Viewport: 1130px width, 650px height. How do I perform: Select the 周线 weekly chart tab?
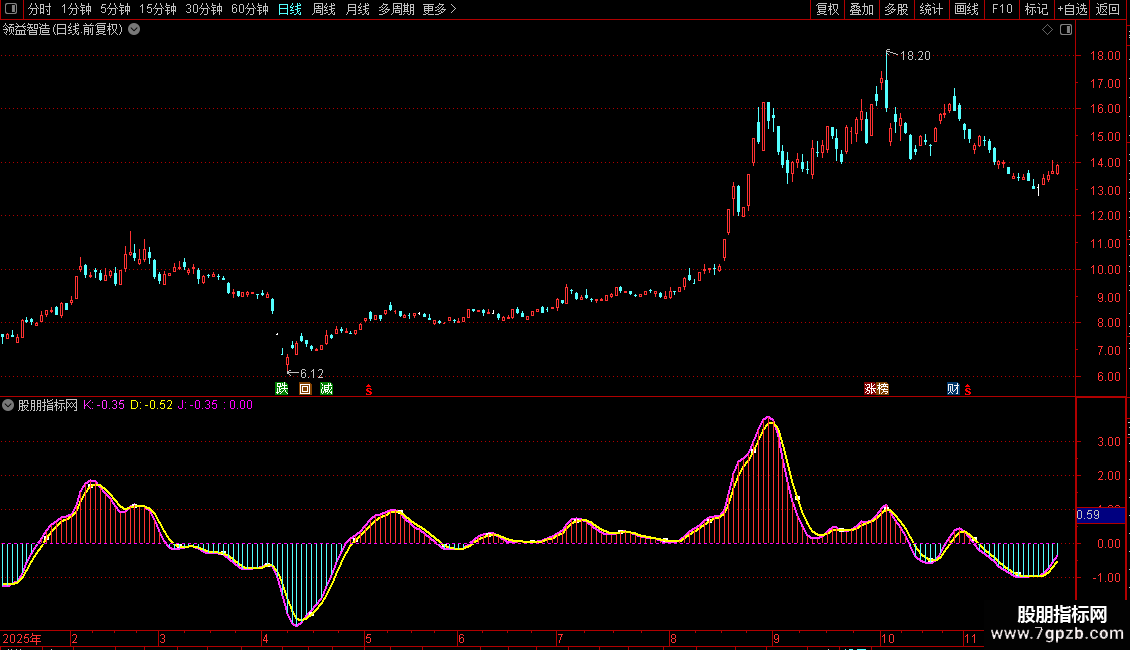tap(324, 10)
